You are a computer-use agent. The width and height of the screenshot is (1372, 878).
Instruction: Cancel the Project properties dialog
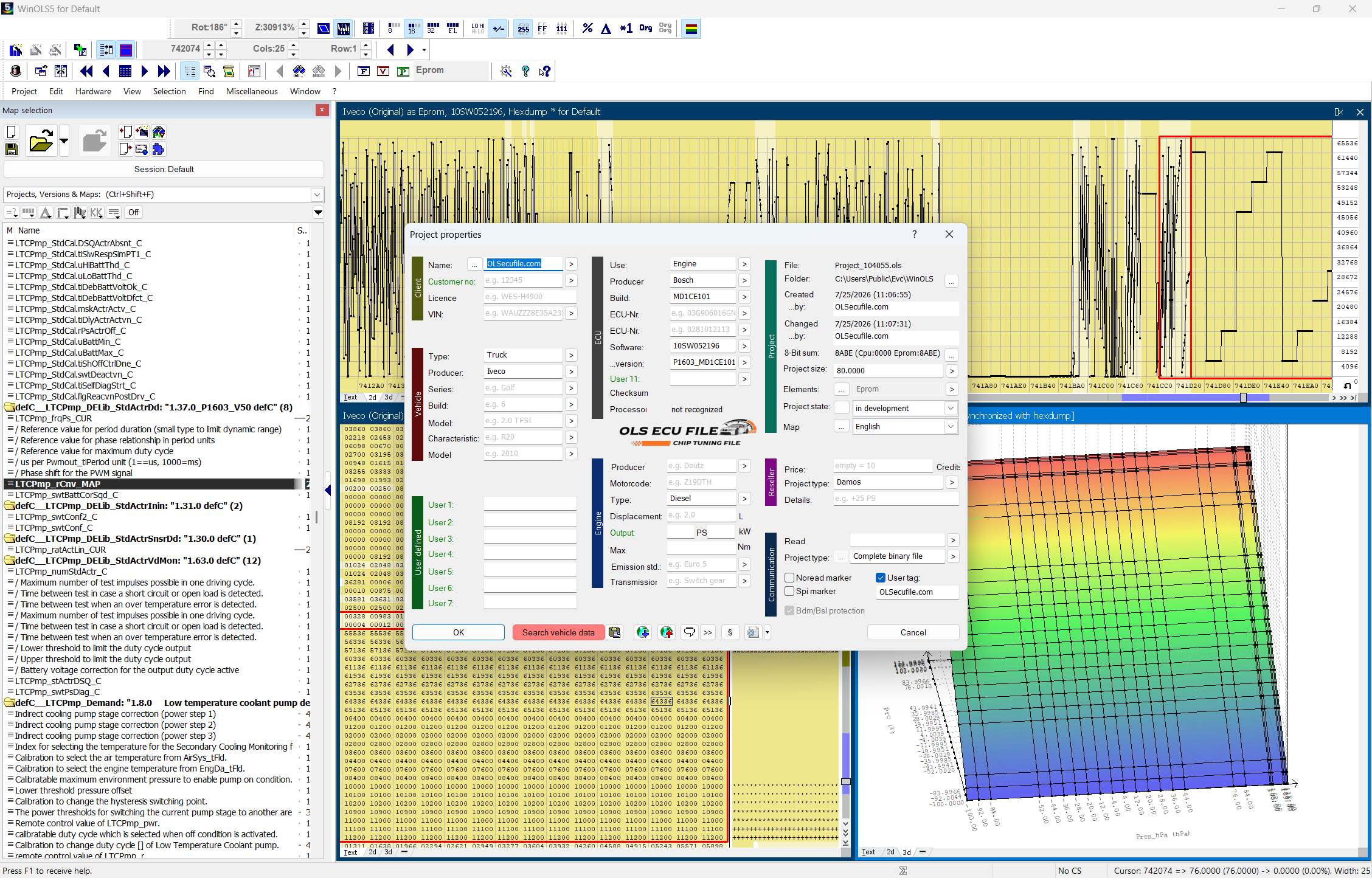(x=913, y=632)
